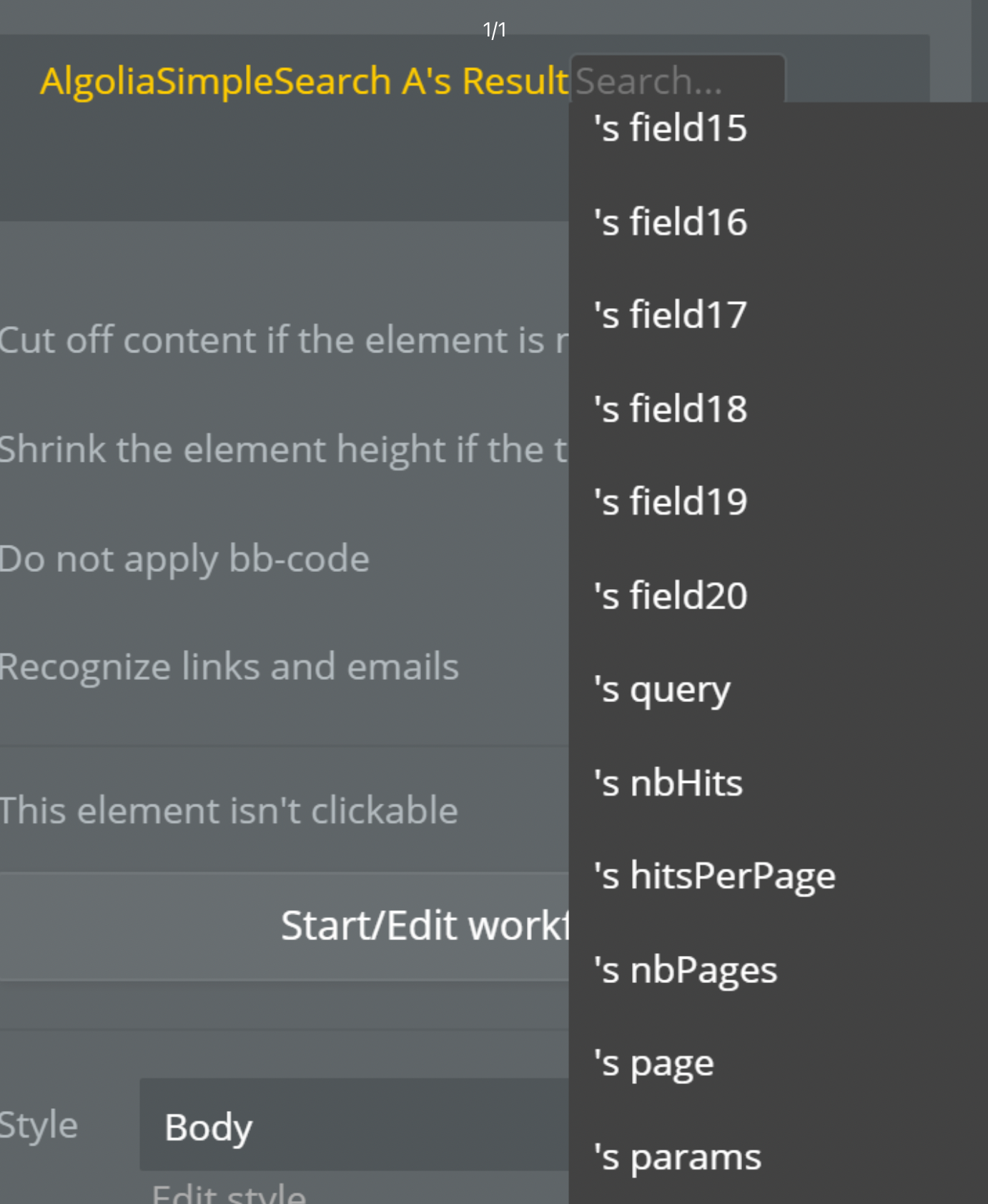Pick 's field17 in the list
The image size is (988, 1204).
point(778,315)
